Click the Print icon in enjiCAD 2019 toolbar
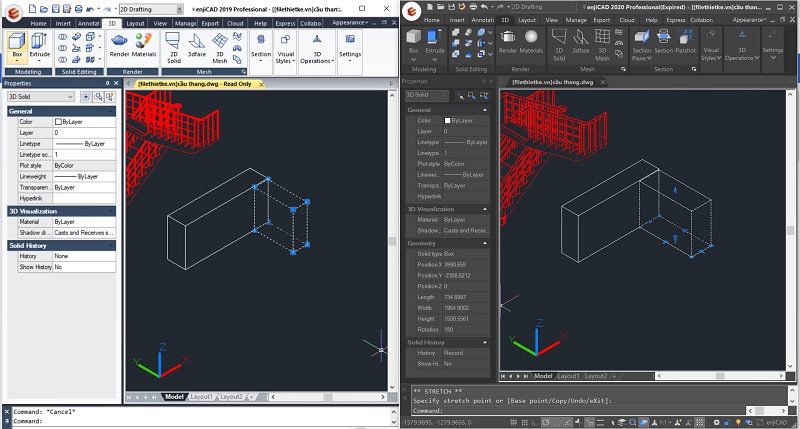The image size is (800, 429). point(78,9)
